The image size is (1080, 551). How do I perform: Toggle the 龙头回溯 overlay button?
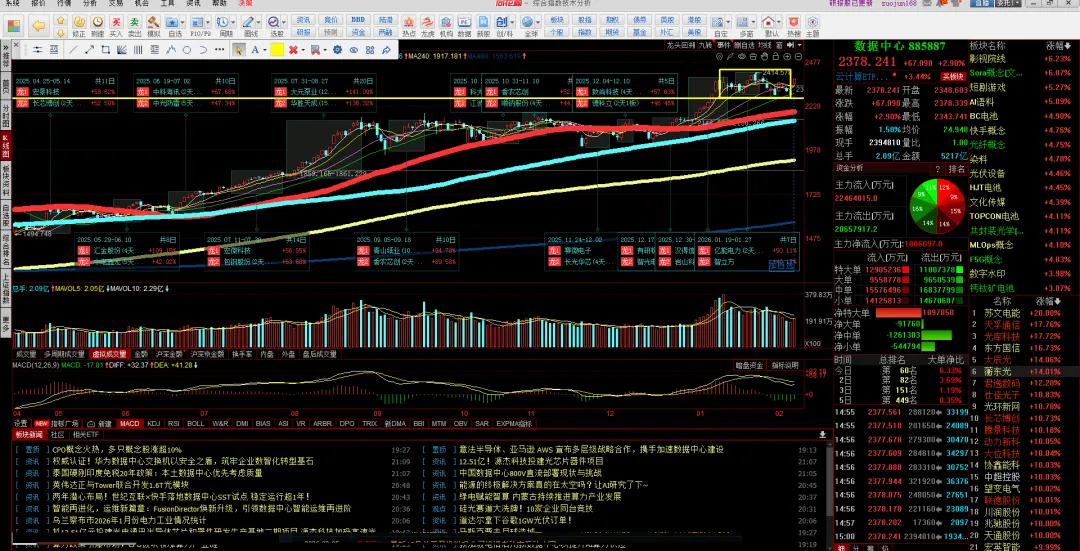(x=681, y=45)
